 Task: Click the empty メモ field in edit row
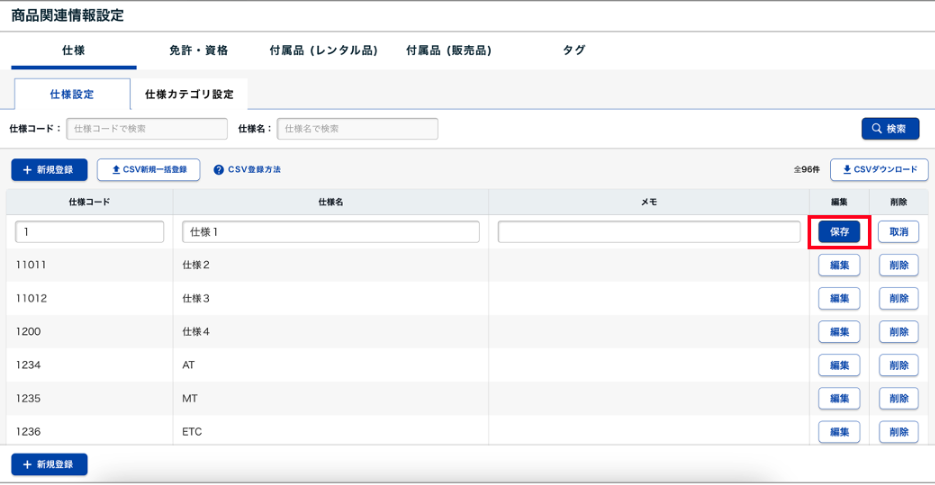pos(649,232)
